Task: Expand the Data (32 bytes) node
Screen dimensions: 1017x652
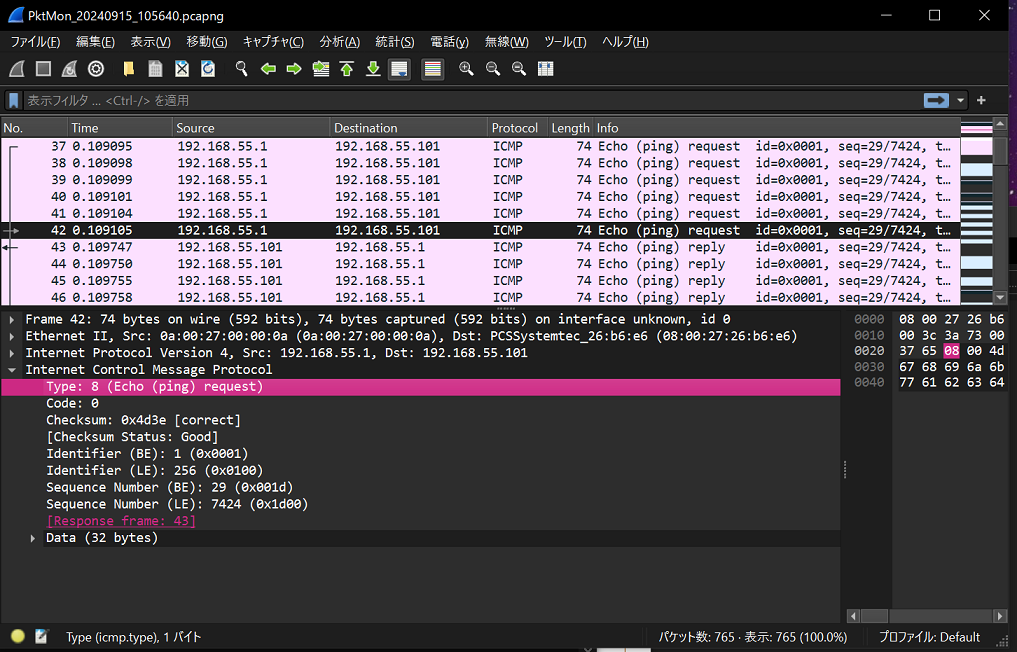Action: pos(32,538)
